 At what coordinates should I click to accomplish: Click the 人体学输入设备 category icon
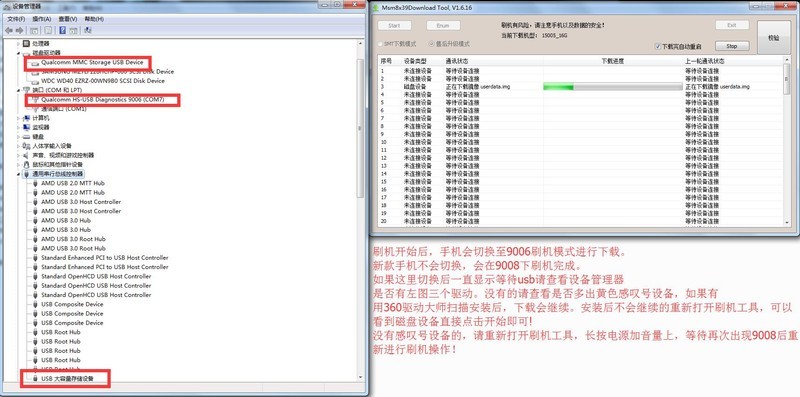[x=27, y=146]
